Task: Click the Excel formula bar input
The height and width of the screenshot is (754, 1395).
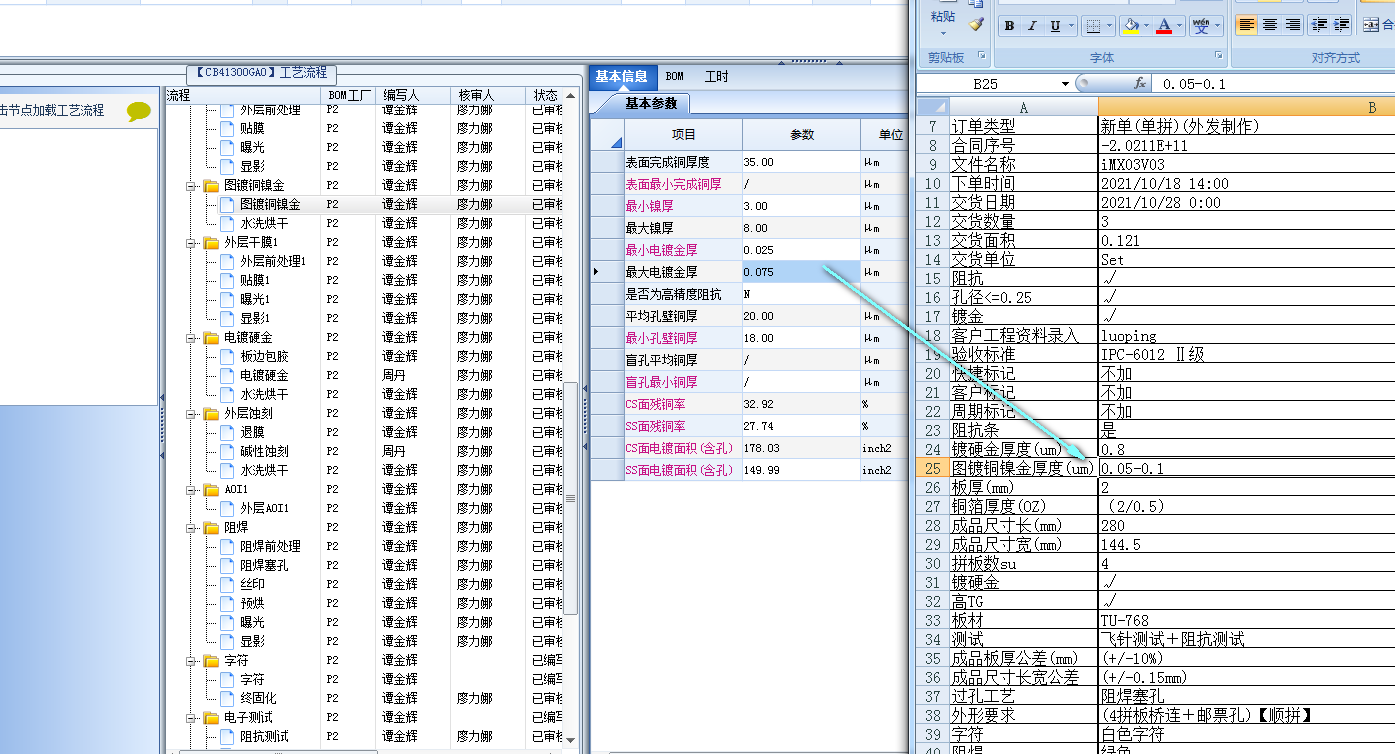Action: click(1273, 84)
